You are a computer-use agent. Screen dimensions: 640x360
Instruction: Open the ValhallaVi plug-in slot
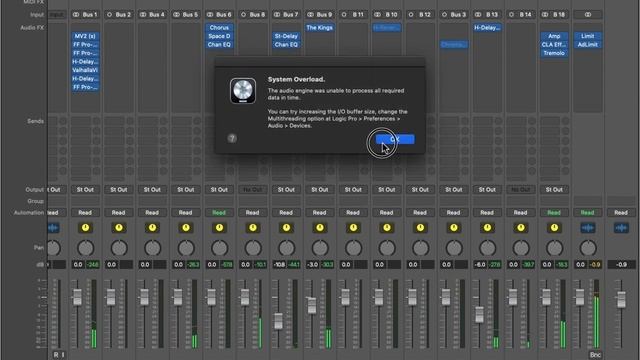85,70
